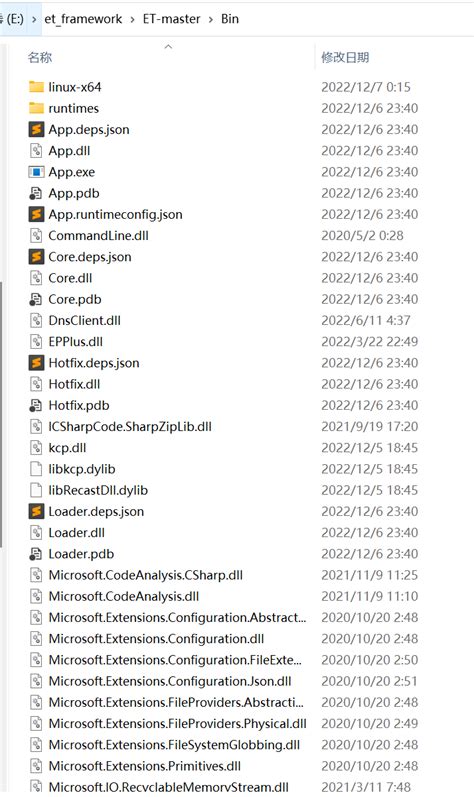Click the Hotfix.deps.json file icon
Image resolution: width=474 pixels, height=797 pixels.
36,363
